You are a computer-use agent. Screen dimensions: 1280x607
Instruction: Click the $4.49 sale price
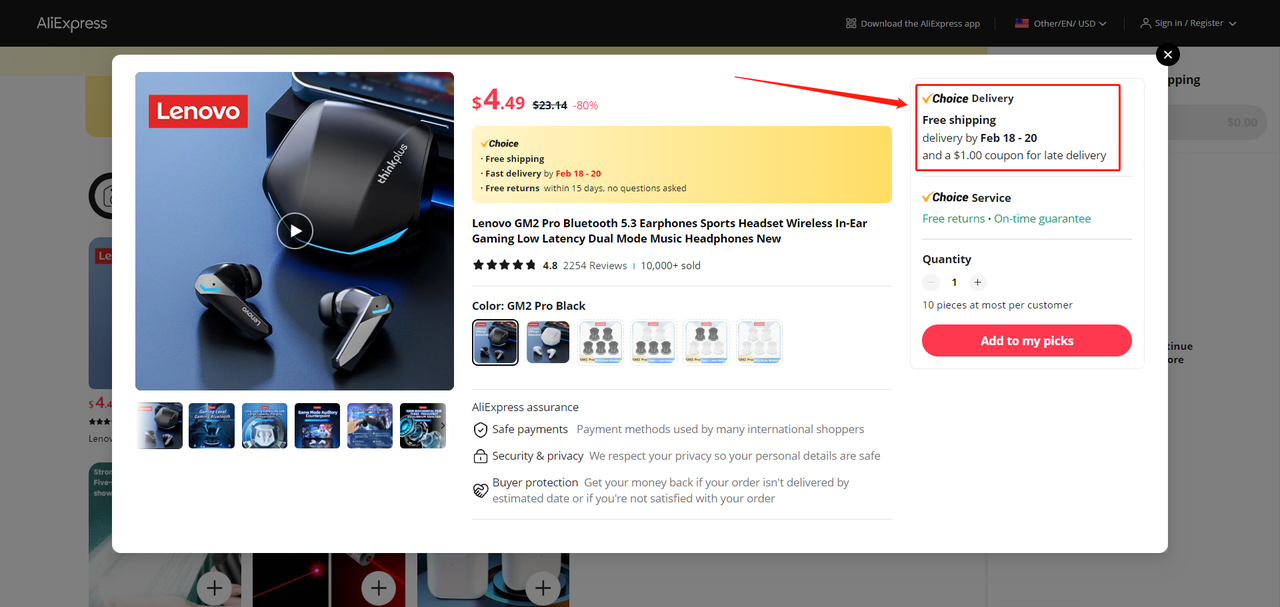(498, 101)
